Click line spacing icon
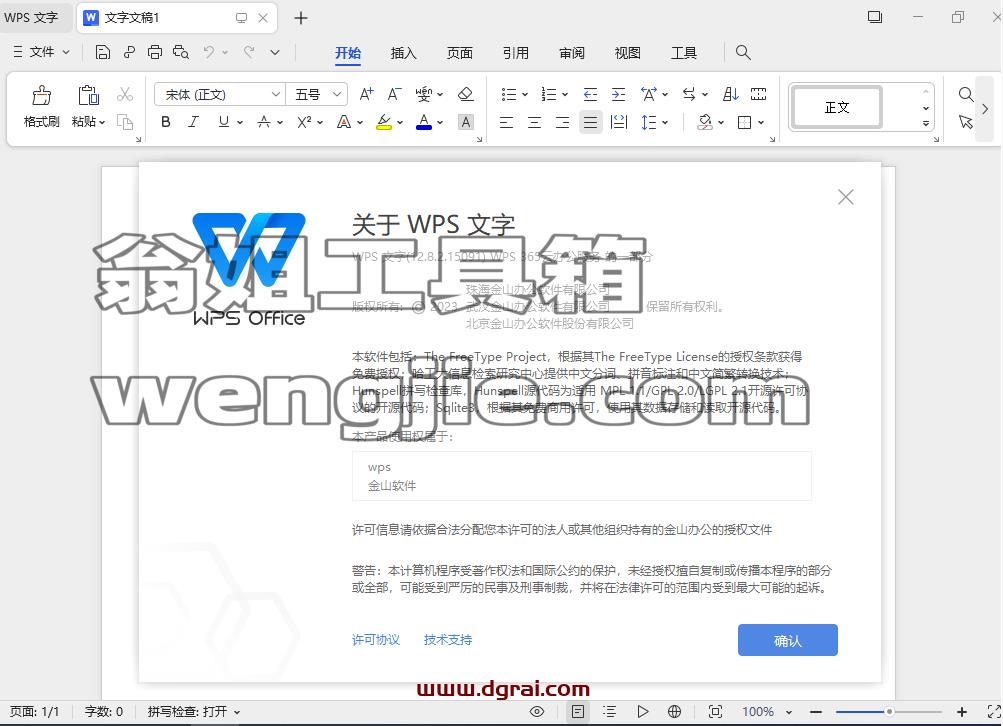 [x=648, y=122]
